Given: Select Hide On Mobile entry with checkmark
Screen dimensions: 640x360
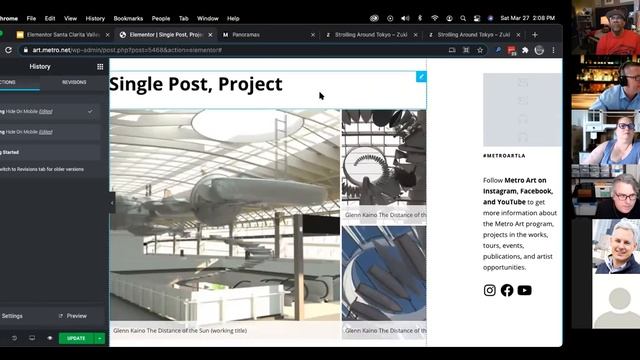Looking at the screenshot, I should pyautogui.click(x=50, y=111).
